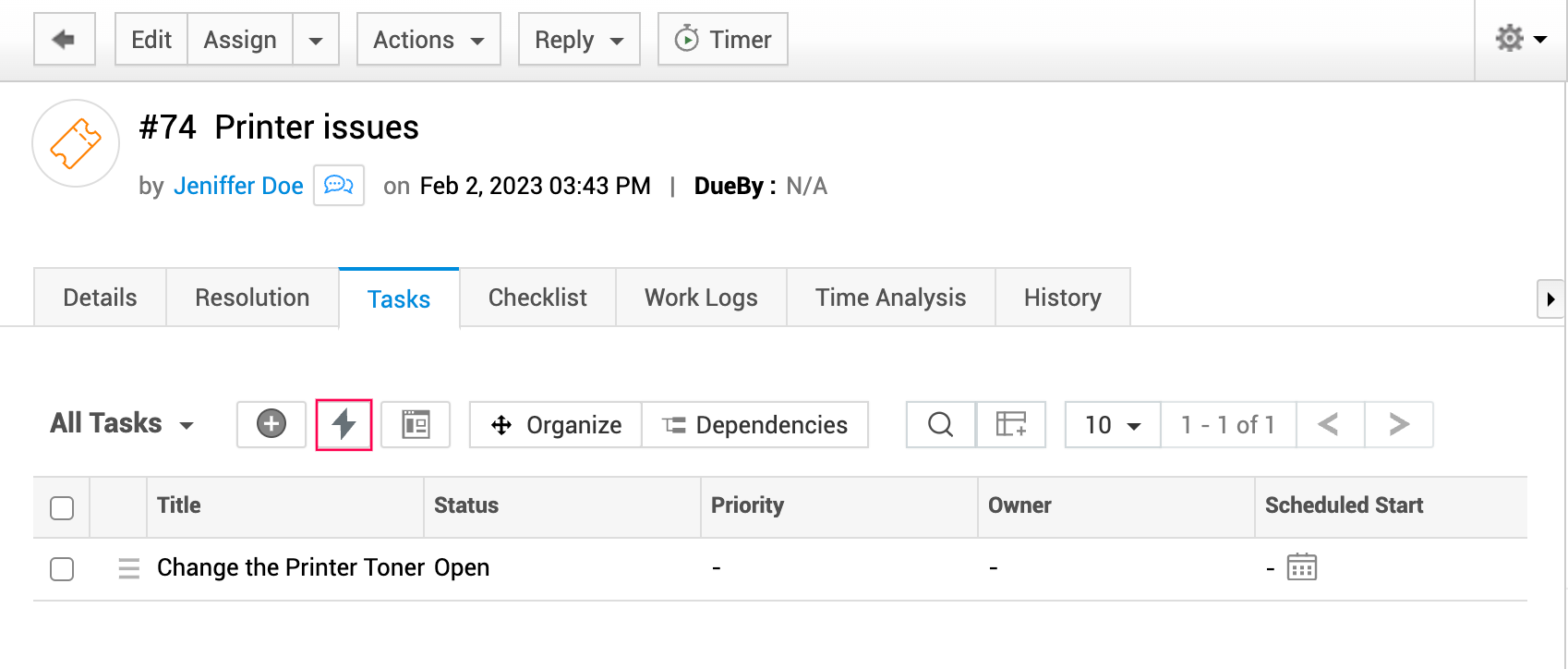Grab the reorder handle for Change the Printer Toner
Image resolution: width=1568 pixels, height=669 pixels.
[129, 568]
